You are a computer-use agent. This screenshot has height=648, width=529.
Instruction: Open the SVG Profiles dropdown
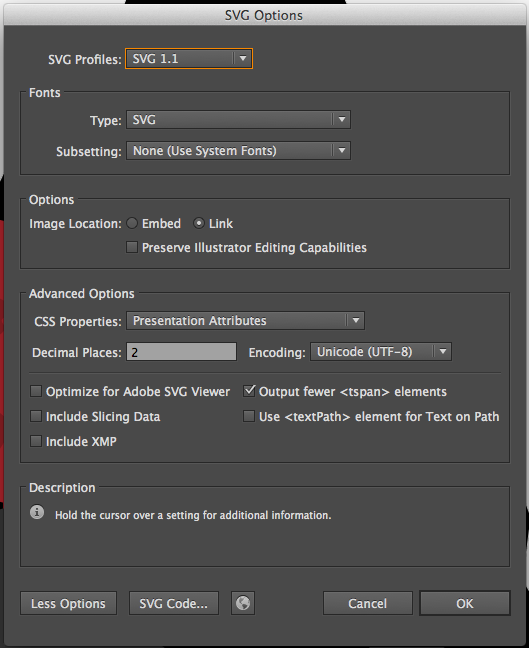(189, 59)
